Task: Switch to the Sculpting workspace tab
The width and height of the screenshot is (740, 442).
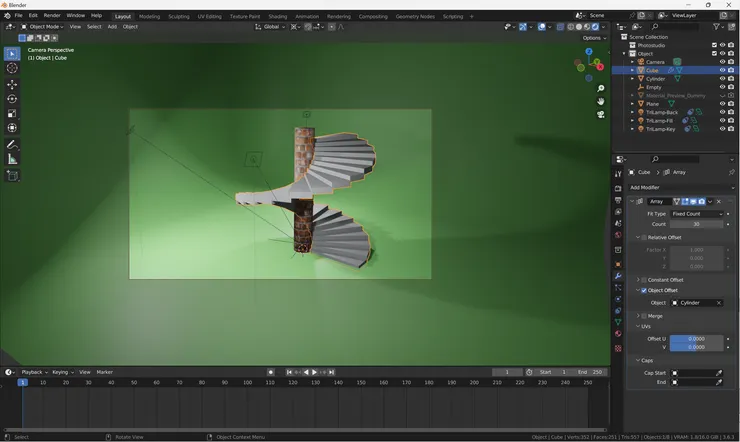Action: tap(178, 16)
